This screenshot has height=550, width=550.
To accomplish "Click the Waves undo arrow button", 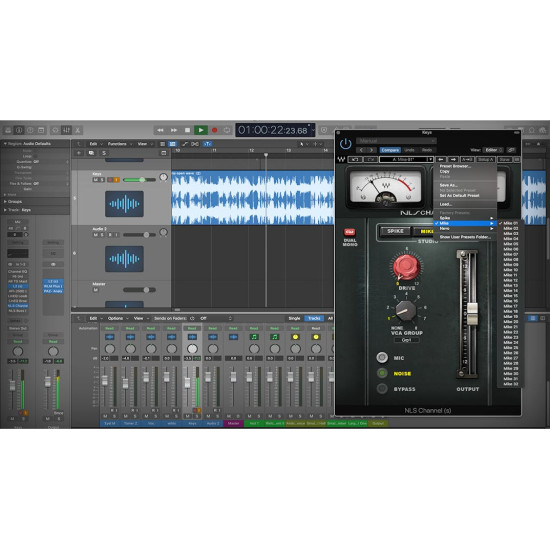I will 355,160.
